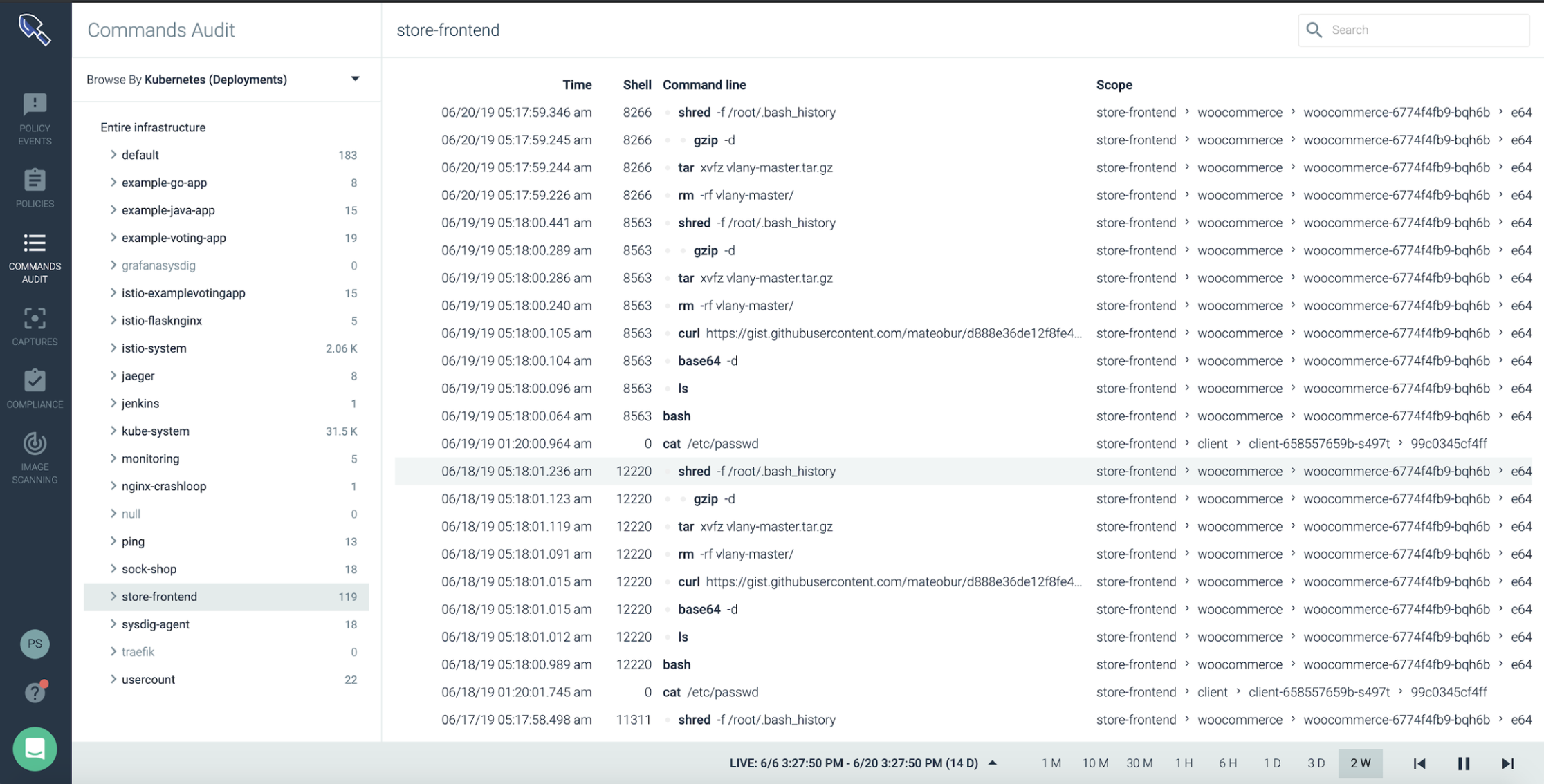1544x784 pixels.
Task: Click client-658557659b-s497t scope in 06/18 row
Action: point(1318,692)
